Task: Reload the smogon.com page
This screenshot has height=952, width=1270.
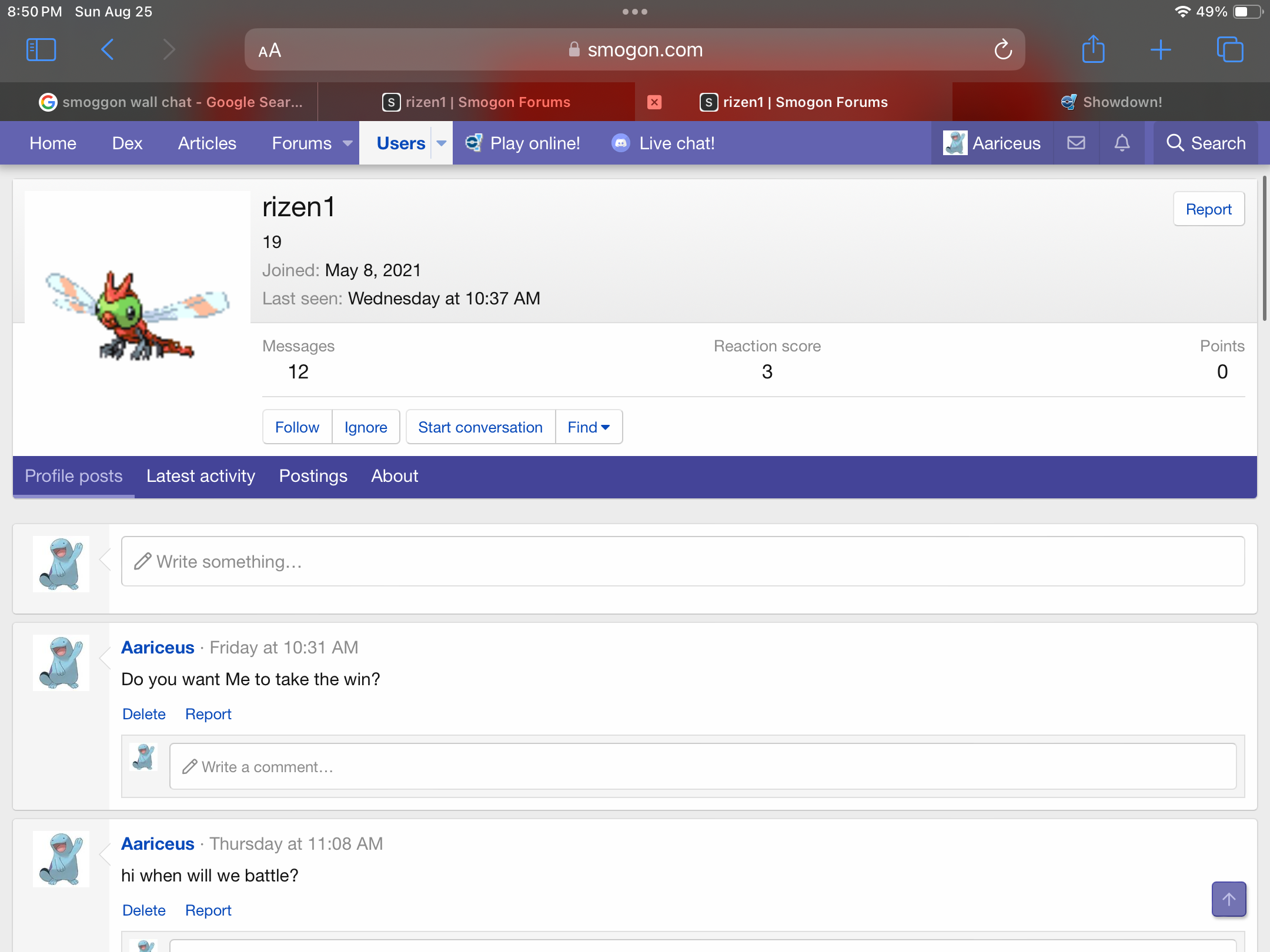Action: coord(1003,50)
